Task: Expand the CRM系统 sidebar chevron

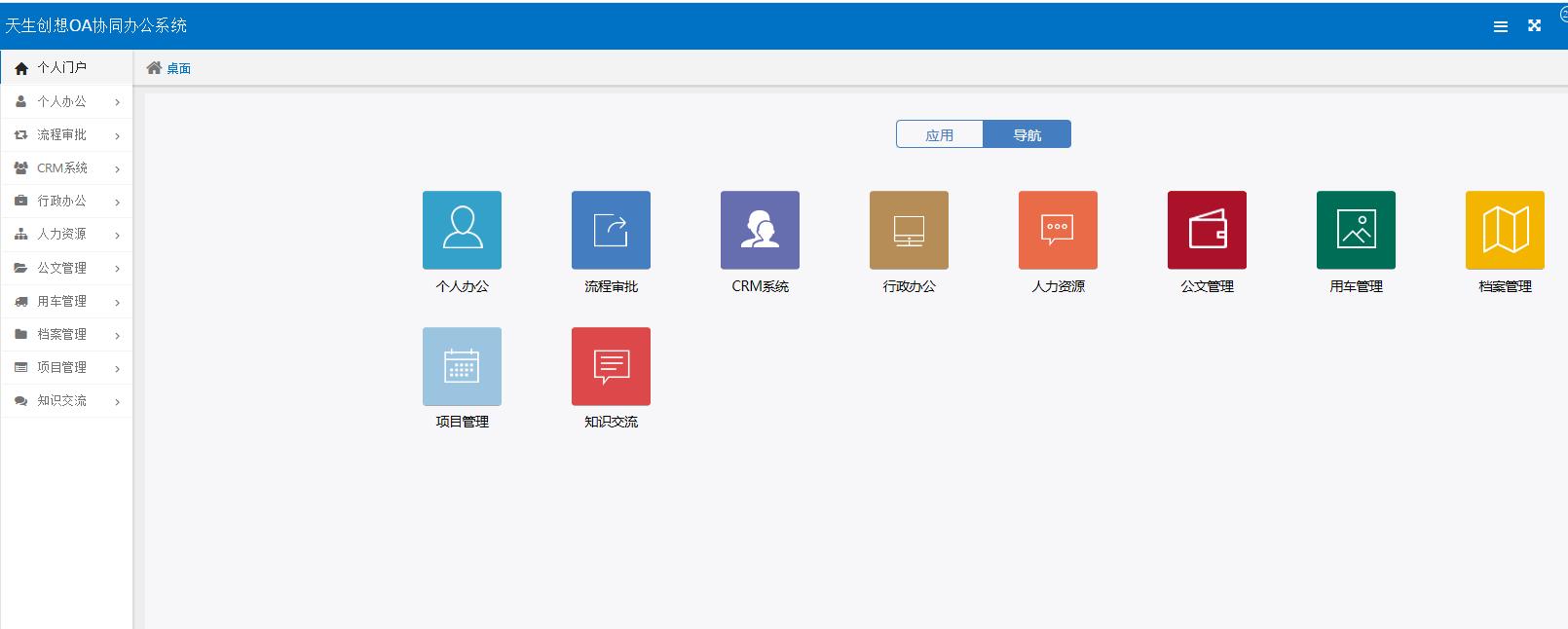Action: [117, 168]
